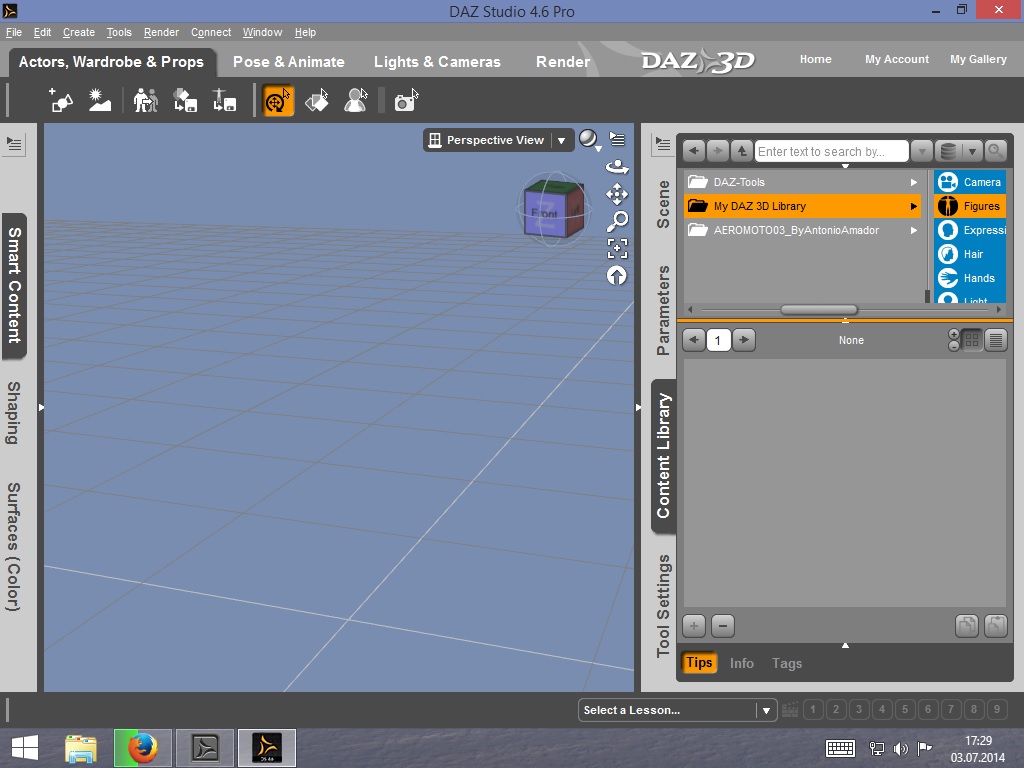Open the Smart Content side tab

coord(14,285)
